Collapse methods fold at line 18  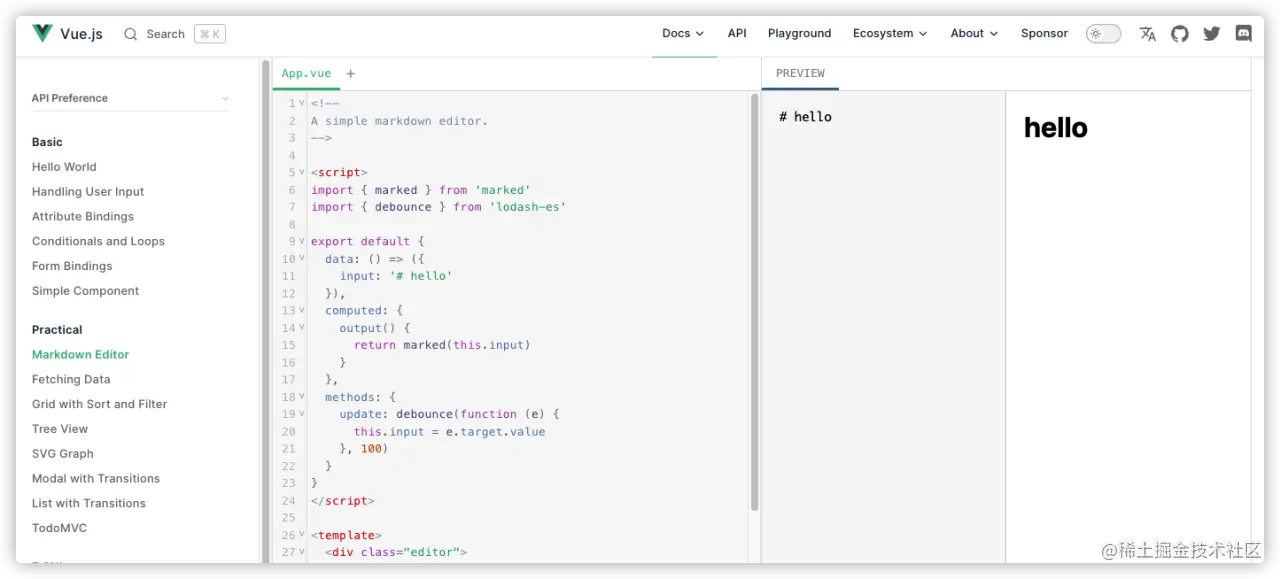point(302,396)
